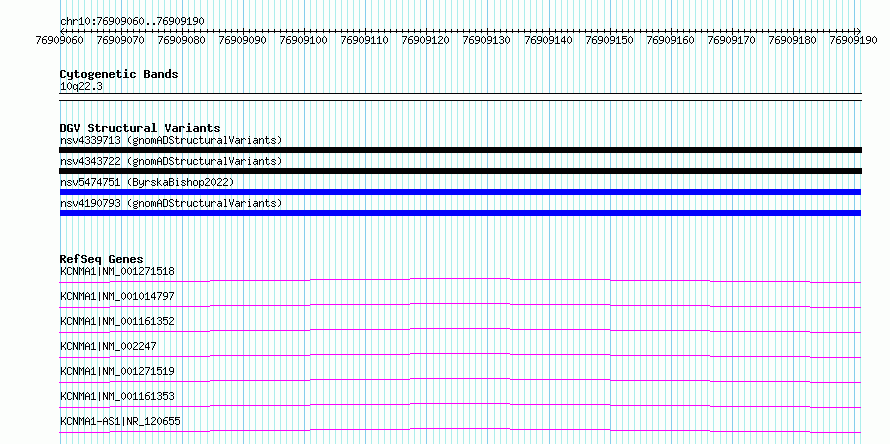Select the Cytogenetic Bands track heading
The height and width of the screenshot is (444, 890).
pos(119,74)
